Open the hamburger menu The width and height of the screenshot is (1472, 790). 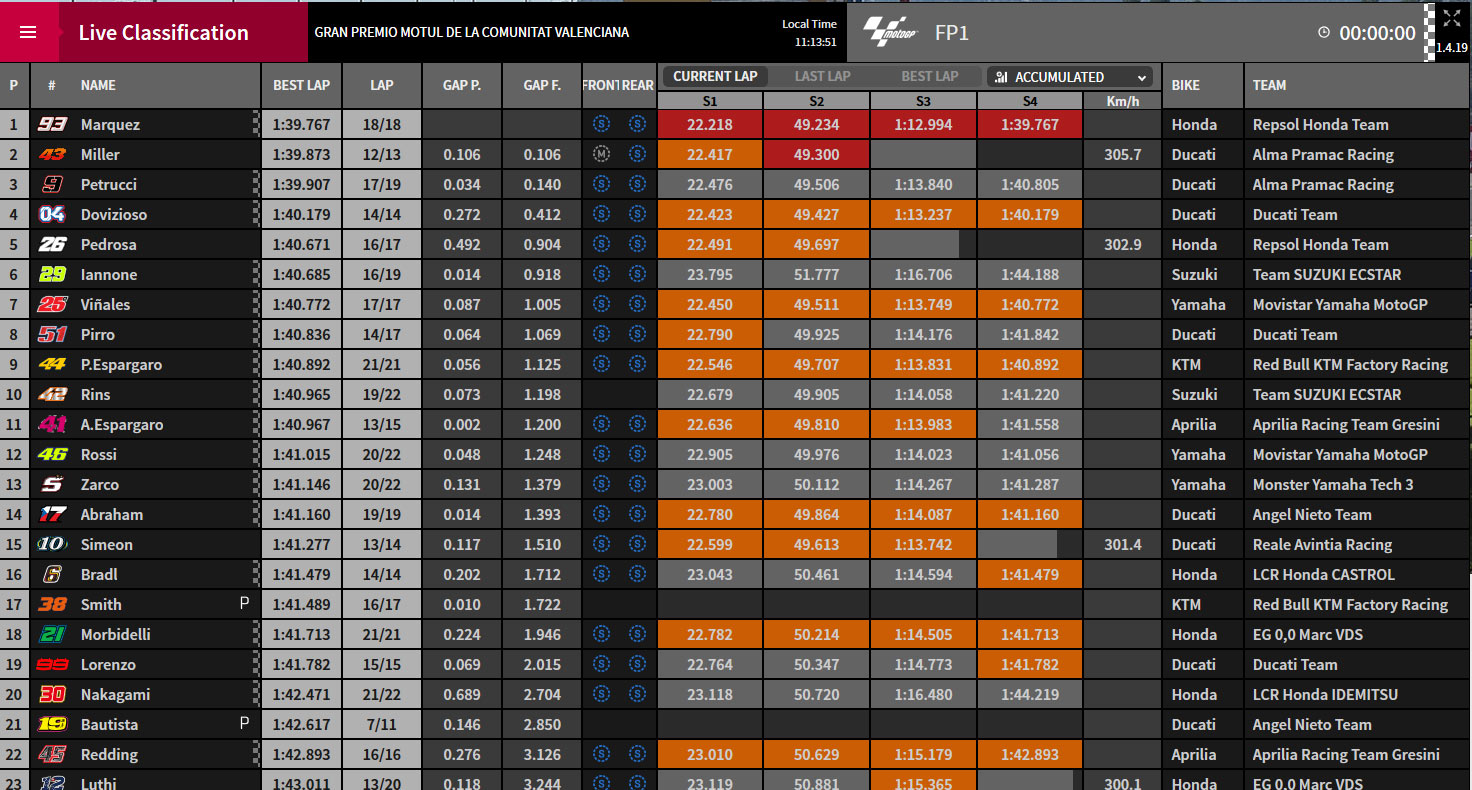point(28,32)
